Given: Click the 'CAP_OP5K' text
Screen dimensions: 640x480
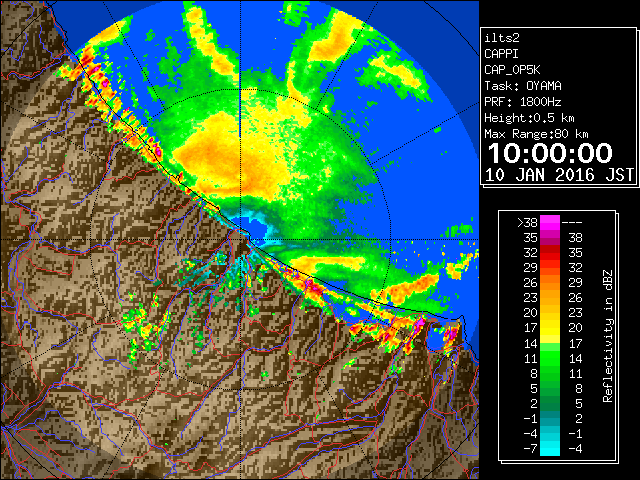Looking at the screenshot, I should [x=512, y=70].
